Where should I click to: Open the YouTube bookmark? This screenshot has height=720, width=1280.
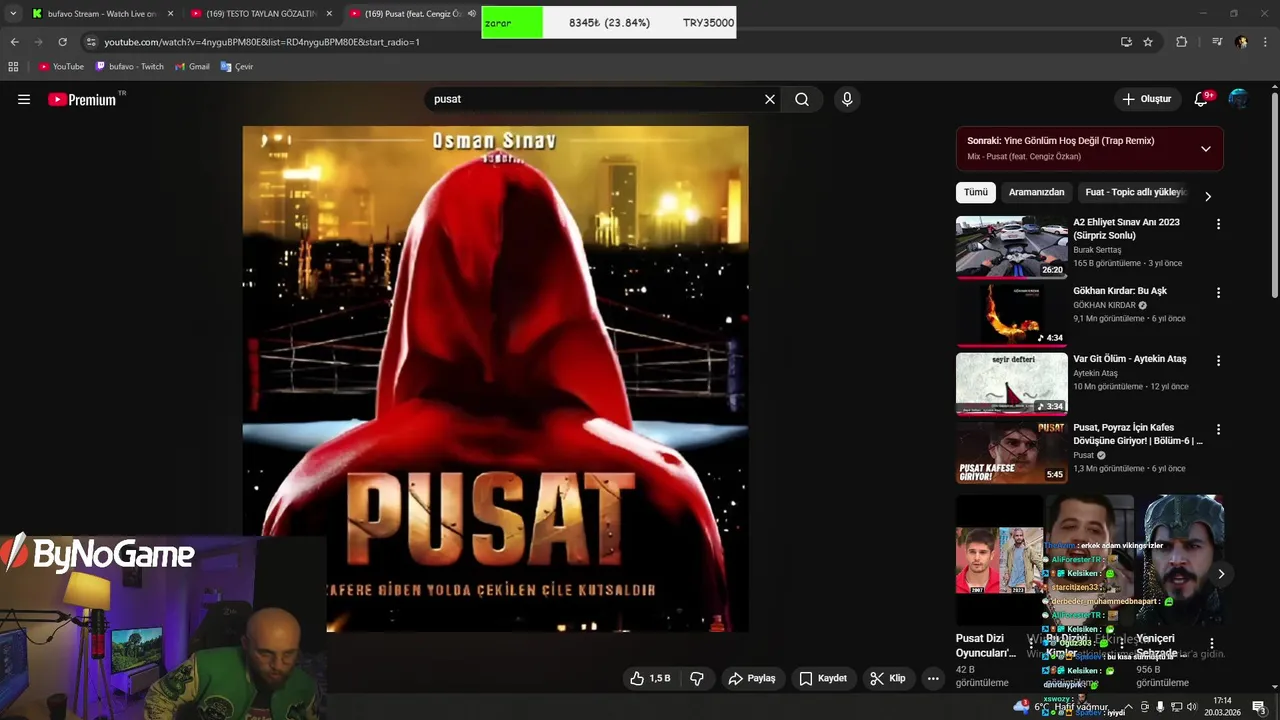[61, 67]
